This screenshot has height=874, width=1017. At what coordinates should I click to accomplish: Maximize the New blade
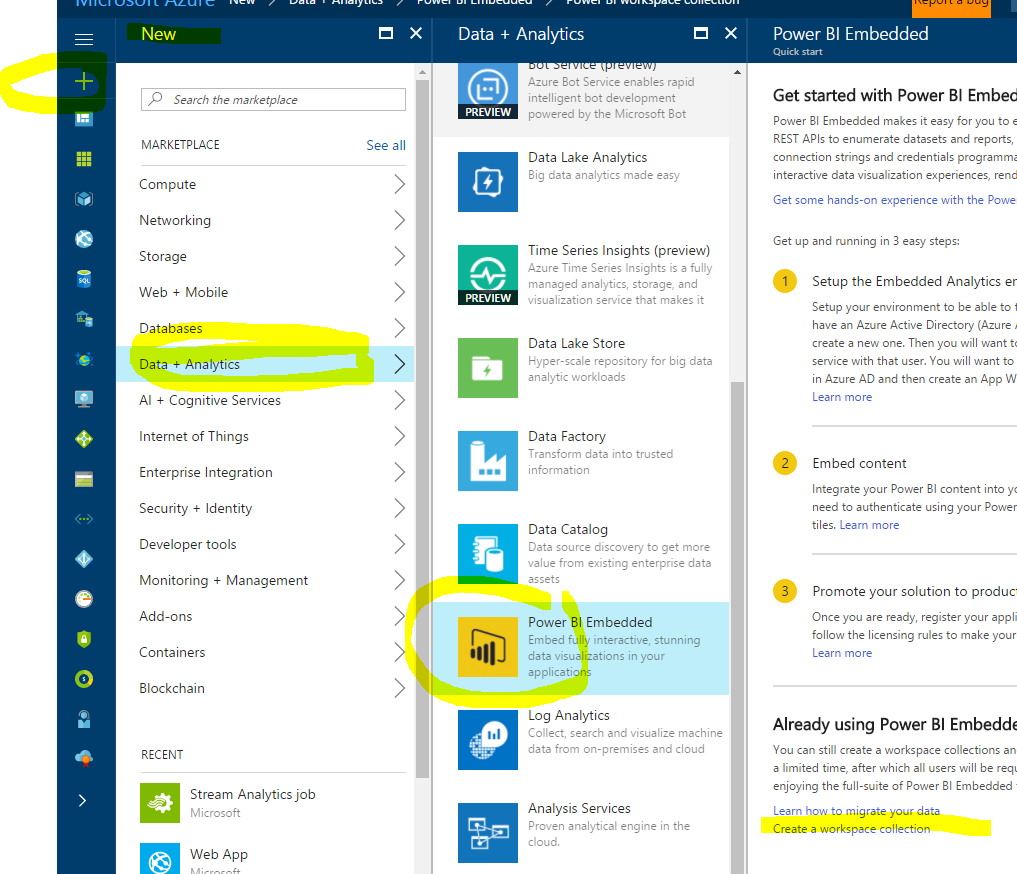(x=386, y=33)
